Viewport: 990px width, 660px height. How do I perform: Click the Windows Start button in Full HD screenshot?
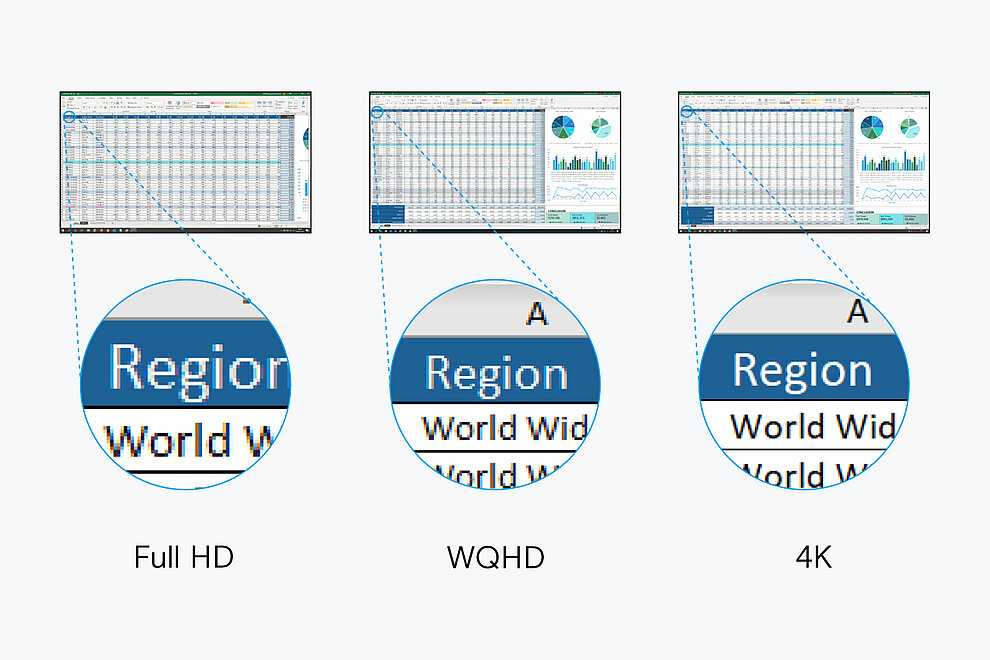(x=65, y=229)
